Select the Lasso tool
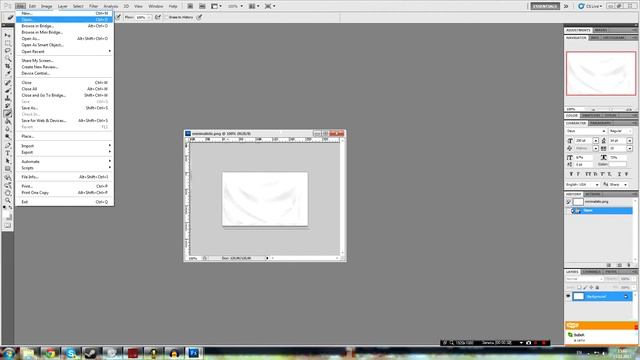Screen dimensions: 640x360 point(8,51)
